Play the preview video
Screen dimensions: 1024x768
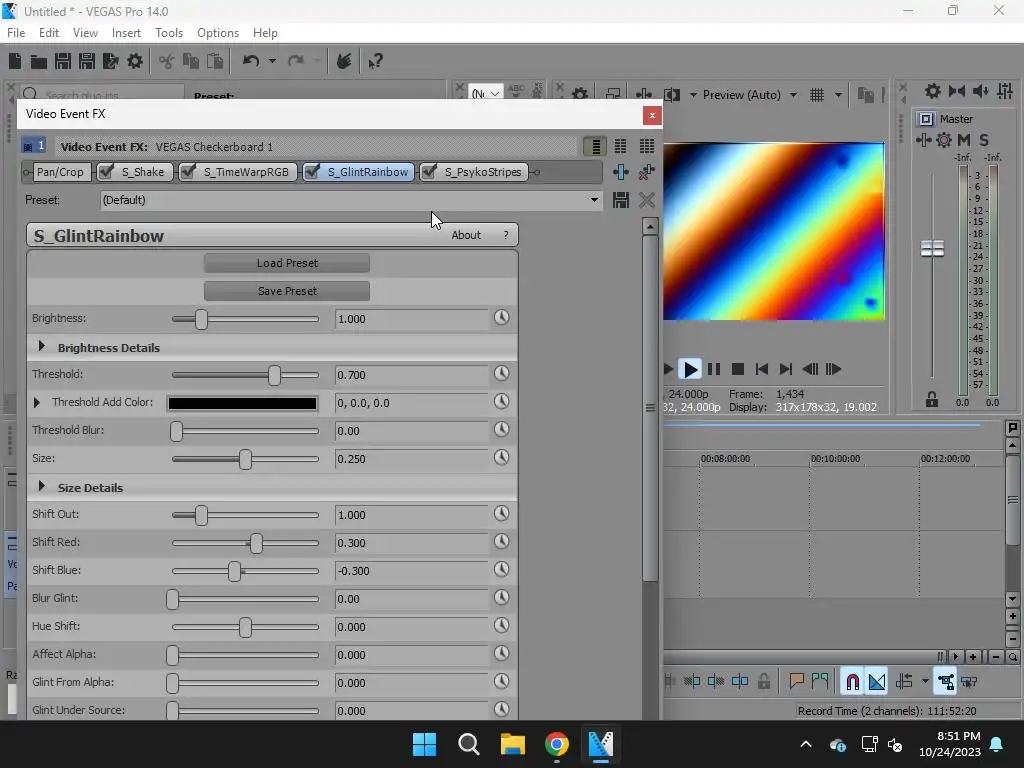pyautogui.click(x=689, y=369)
